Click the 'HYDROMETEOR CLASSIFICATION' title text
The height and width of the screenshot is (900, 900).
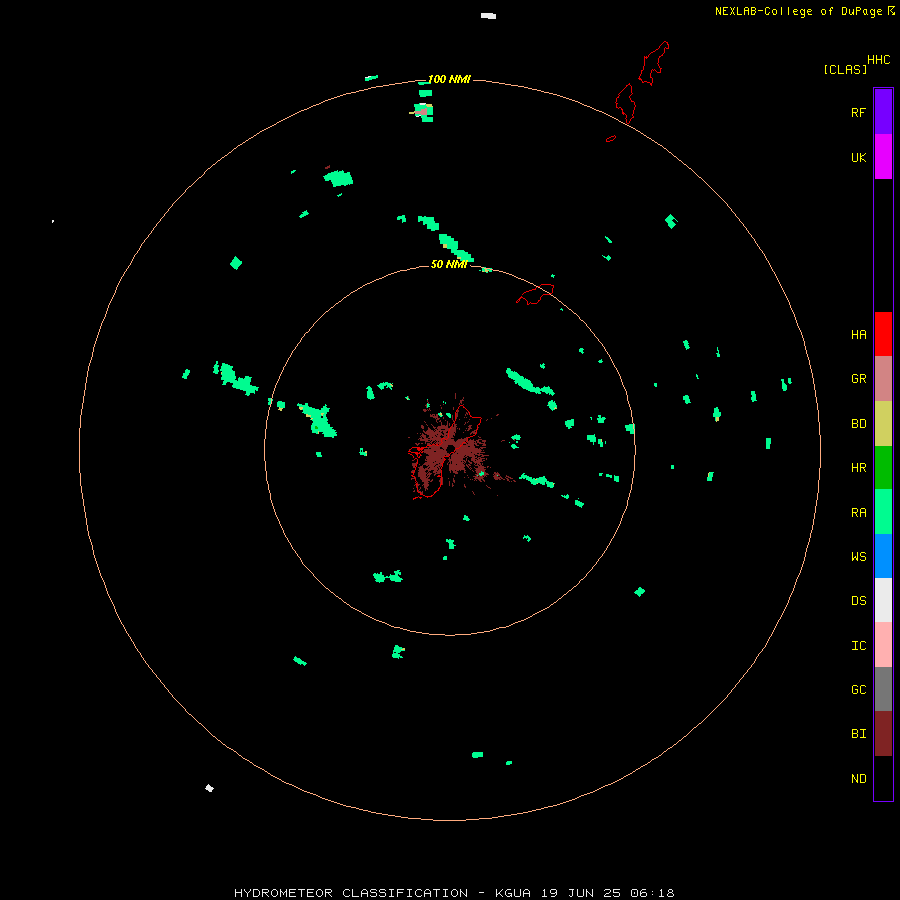351,893
